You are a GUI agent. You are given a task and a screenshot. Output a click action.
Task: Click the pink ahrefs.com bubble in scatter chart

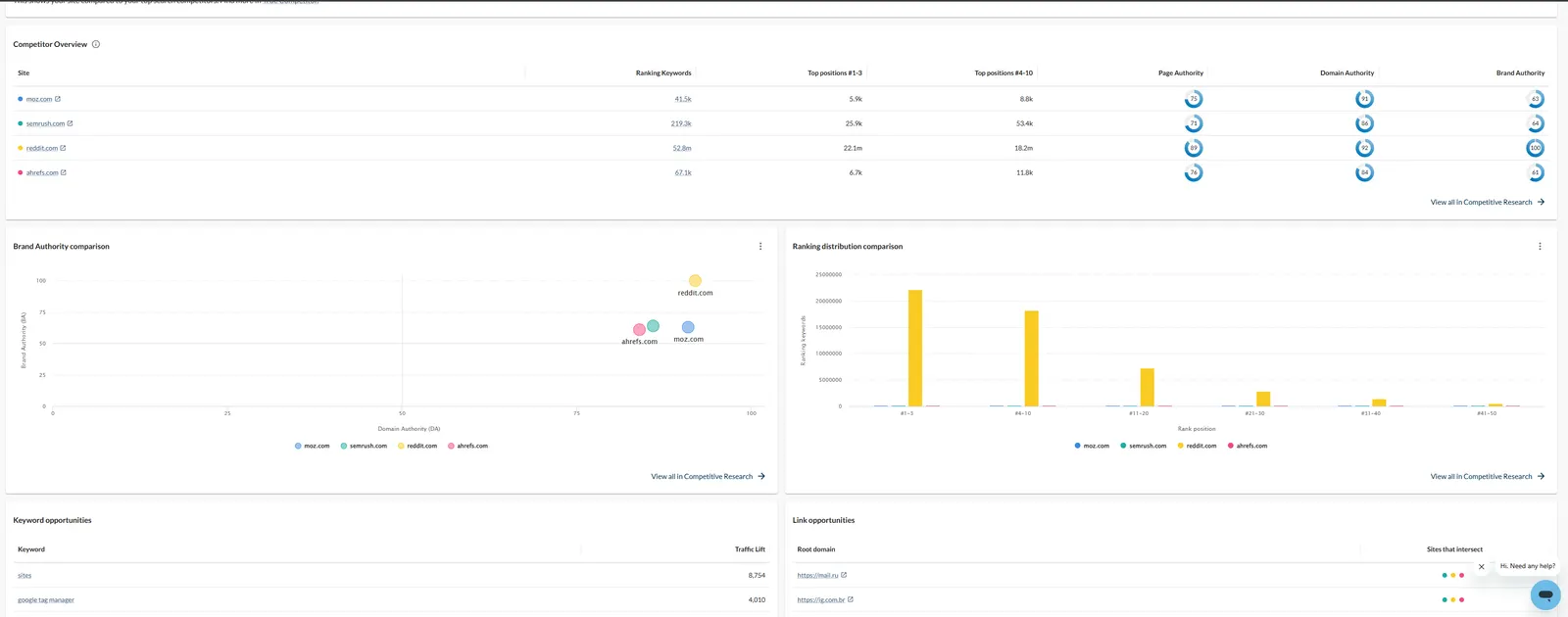point(639,329)
